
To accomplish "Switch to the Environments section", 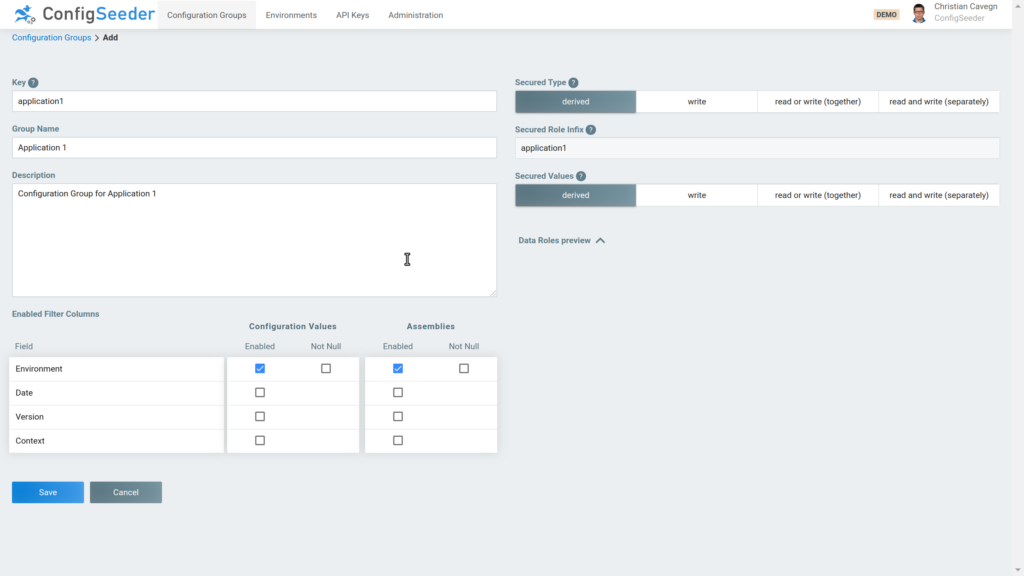I will coord(290,15).
